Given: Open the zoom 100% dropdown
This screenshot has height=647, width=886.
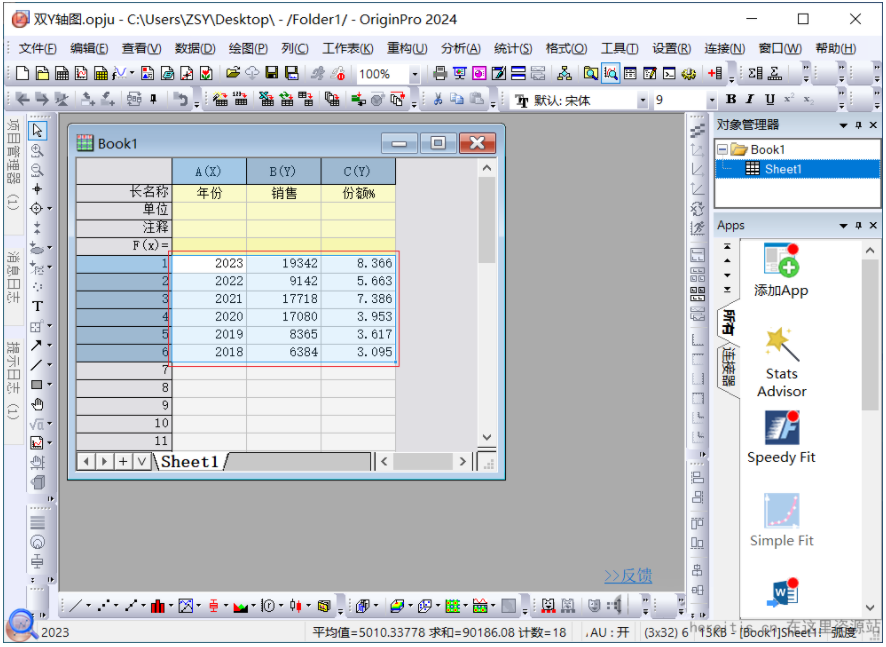Looking at the screenshot, I should 415,74.
